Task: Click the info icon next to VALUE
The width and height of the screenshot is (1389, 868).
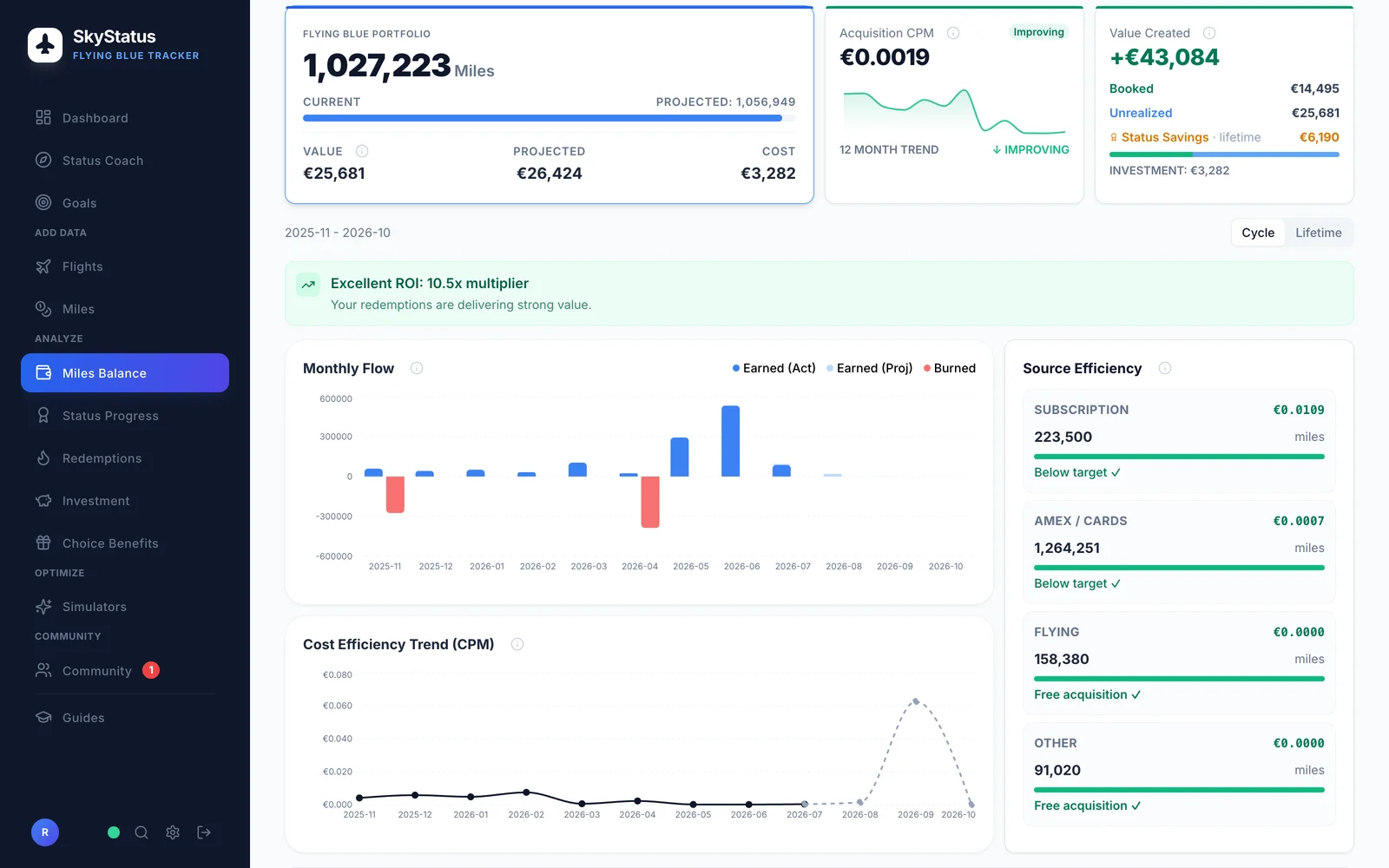Action: click(x=362, y=151)
